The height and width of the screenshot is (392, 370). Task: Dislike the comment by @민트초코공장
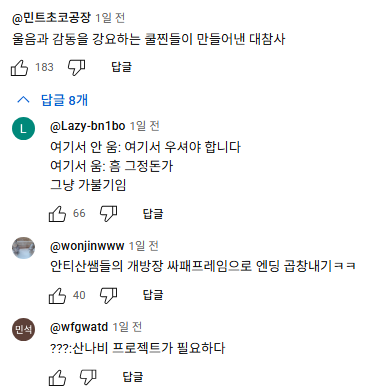point(77,68)
